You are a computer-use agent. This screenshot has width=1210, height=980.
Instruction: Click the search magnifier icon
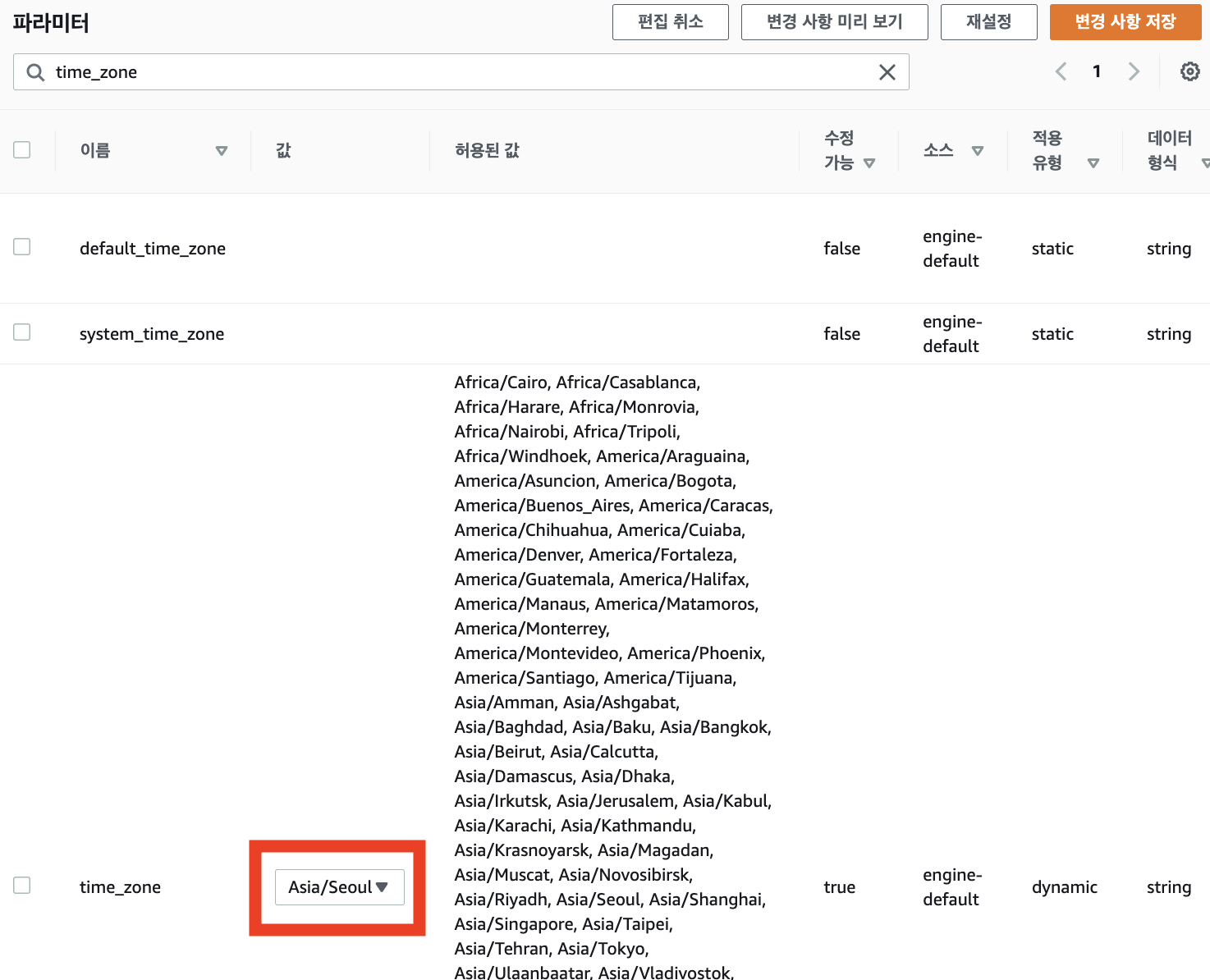click(x=35, y=72)
